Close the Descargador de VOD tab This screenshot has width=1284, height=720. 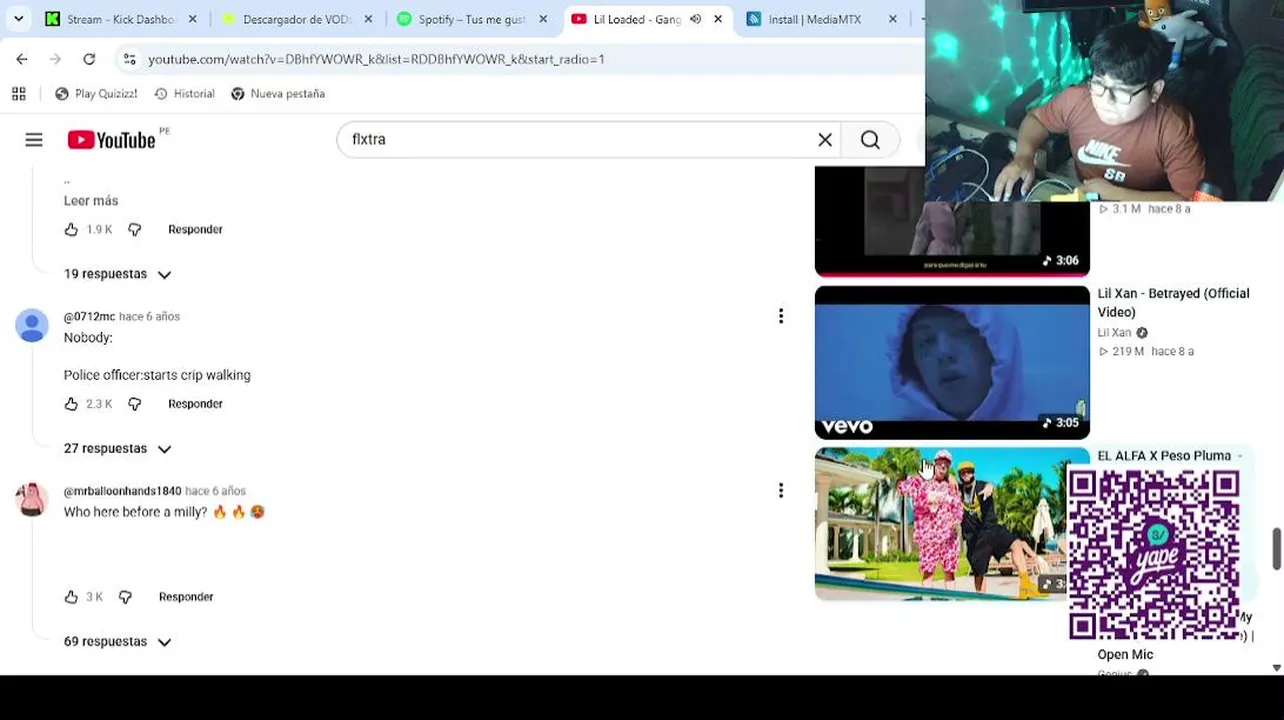pos(368,19)
